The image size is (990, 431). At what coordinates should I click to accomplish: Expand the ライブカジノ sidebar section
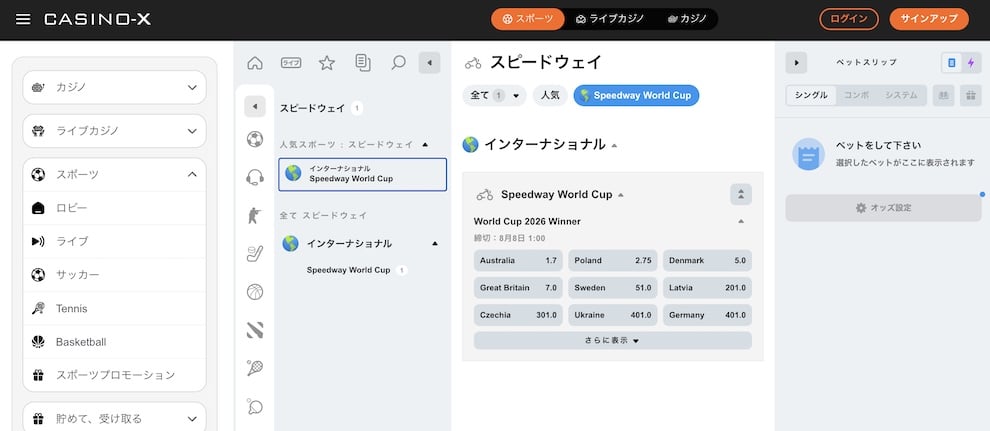tap(114, 131)
